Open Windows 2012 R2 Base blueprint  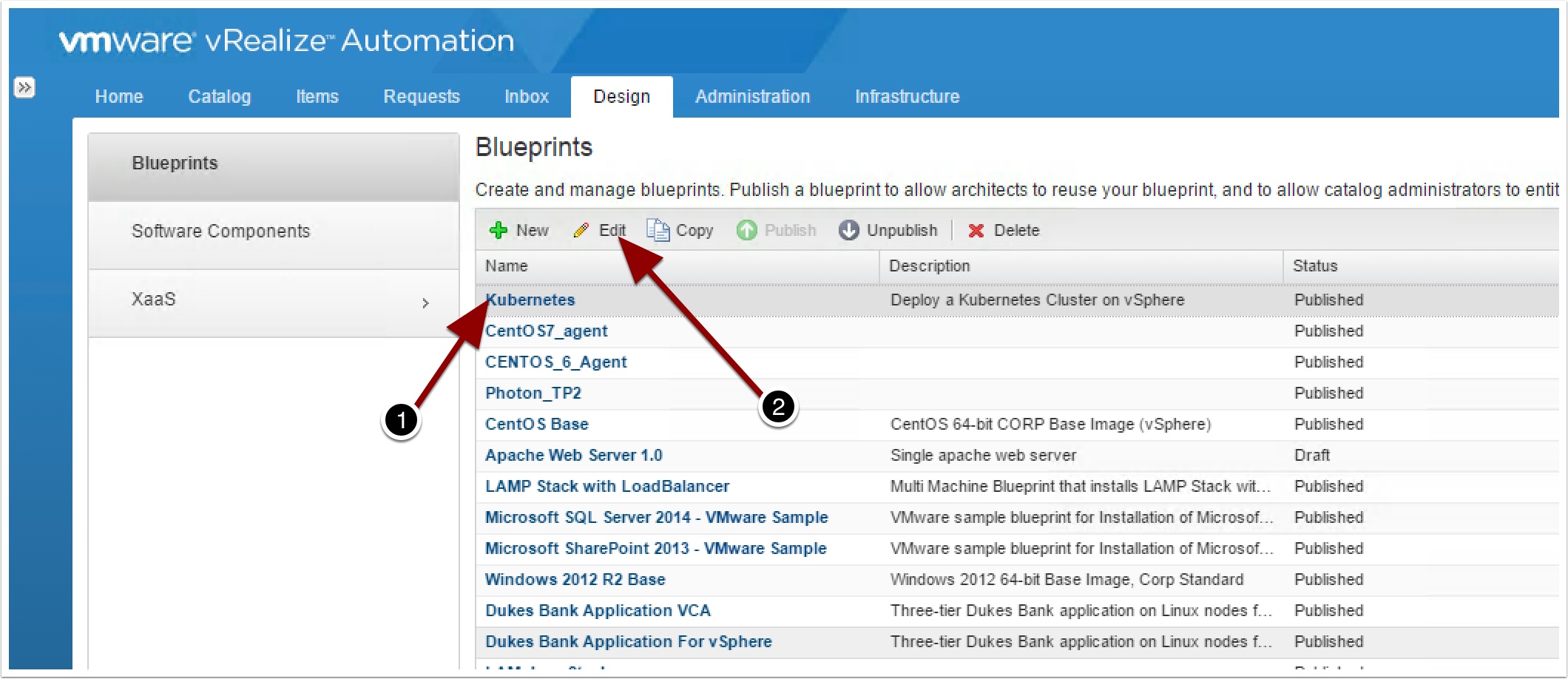(575, 580)
